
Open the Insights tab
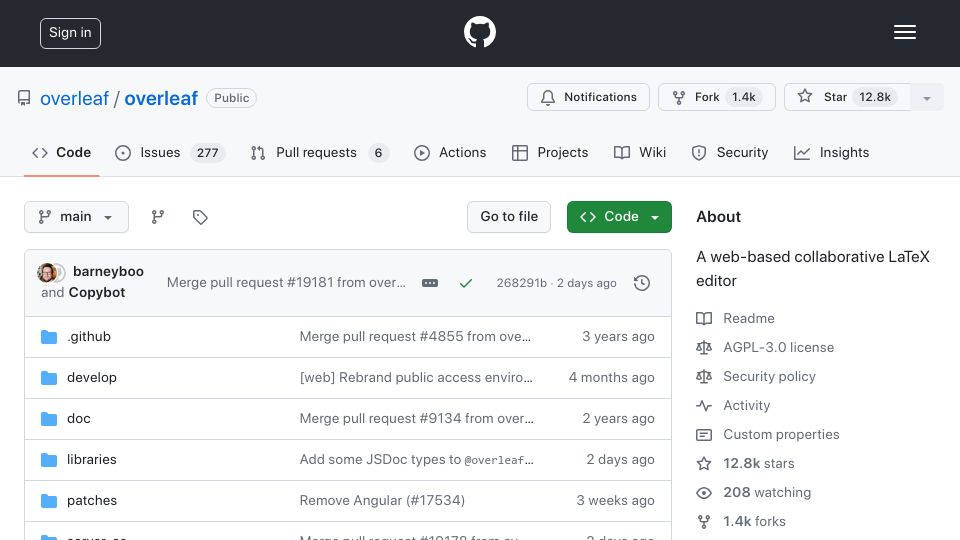pyautogui.click(x=831, y=152)
